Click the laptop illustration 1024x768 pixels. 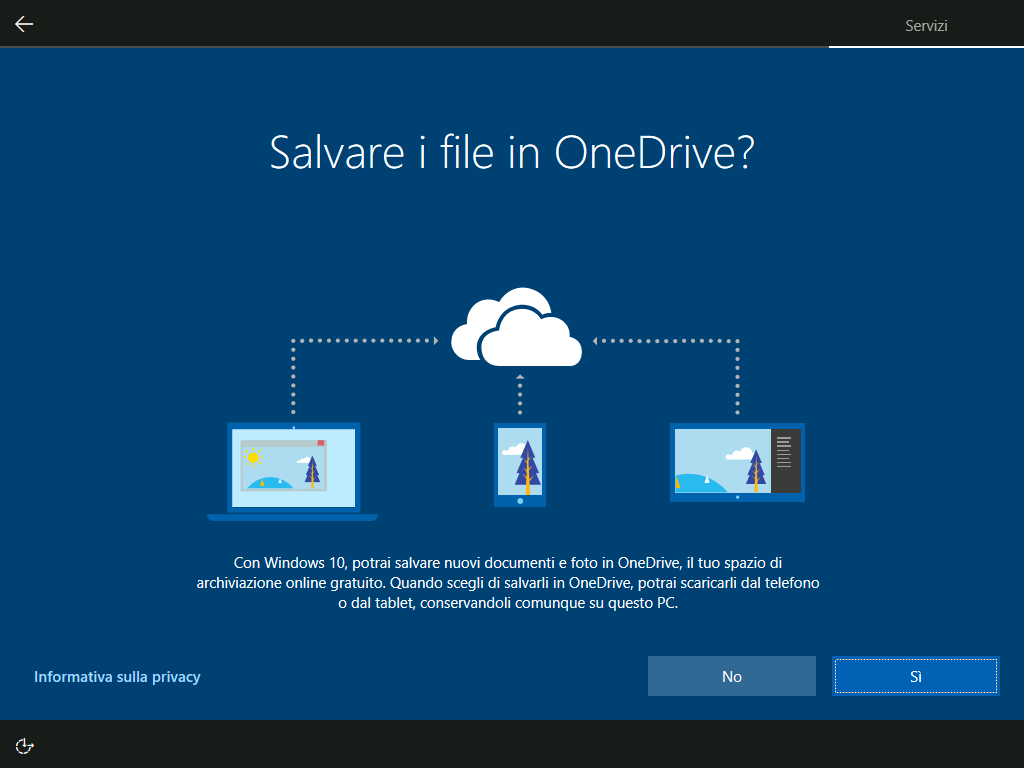pos(293,472)
